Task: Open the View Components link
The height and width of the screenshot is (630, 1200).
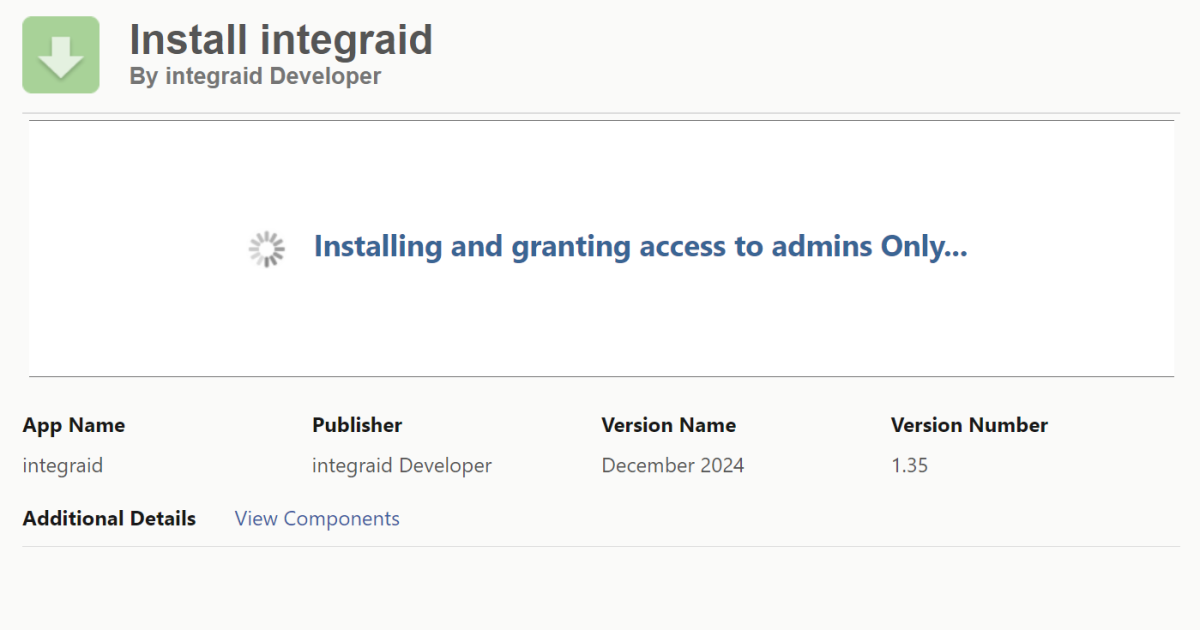Action: click(317, 518)
